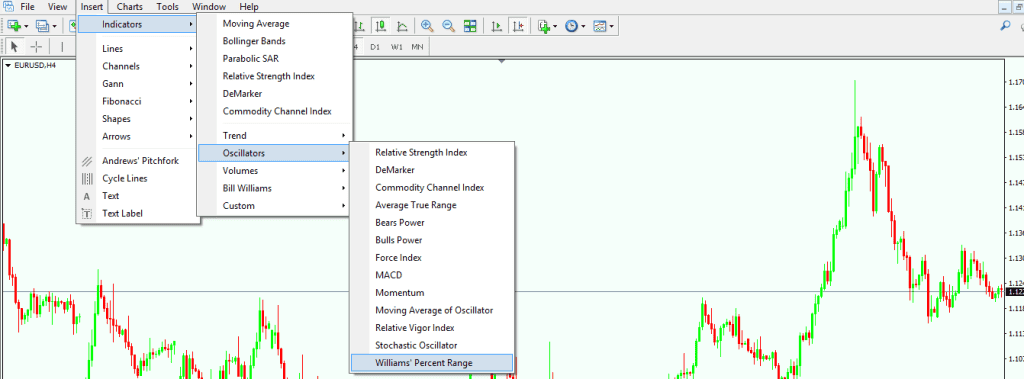Click the Indicators list icon with green plus
Viewport: 1024px width, 379px height.
(x=544, y=26)
